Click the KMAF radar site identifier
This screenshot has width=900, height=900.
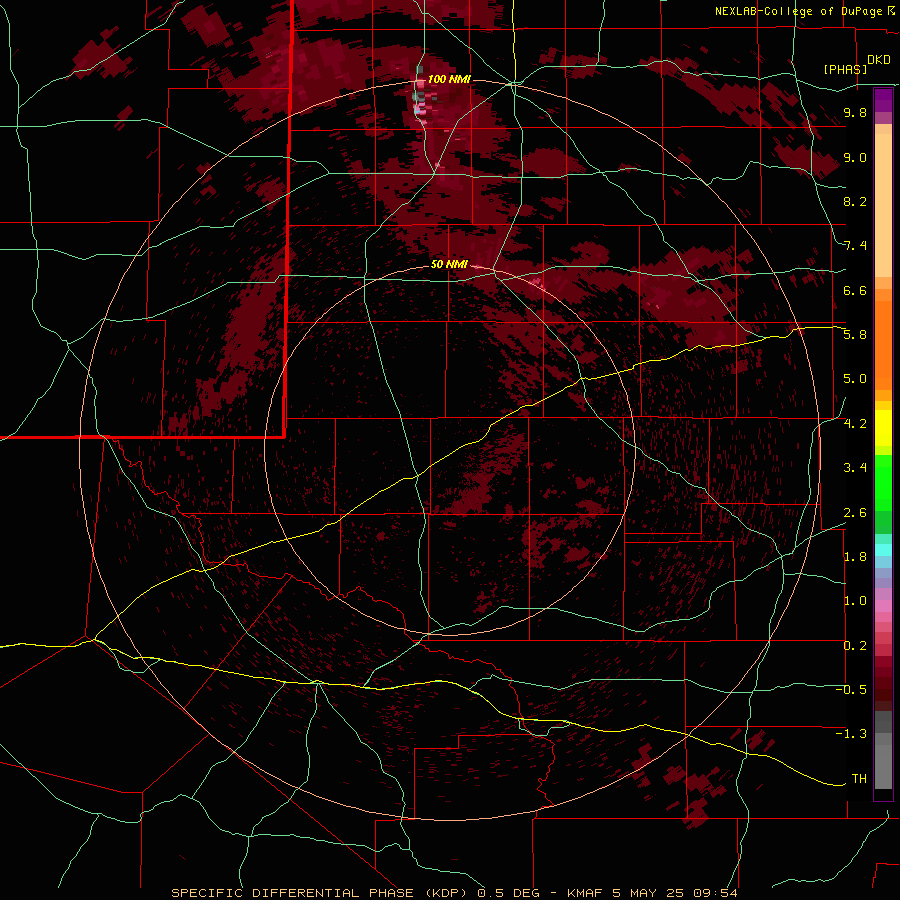coord(584,893)
